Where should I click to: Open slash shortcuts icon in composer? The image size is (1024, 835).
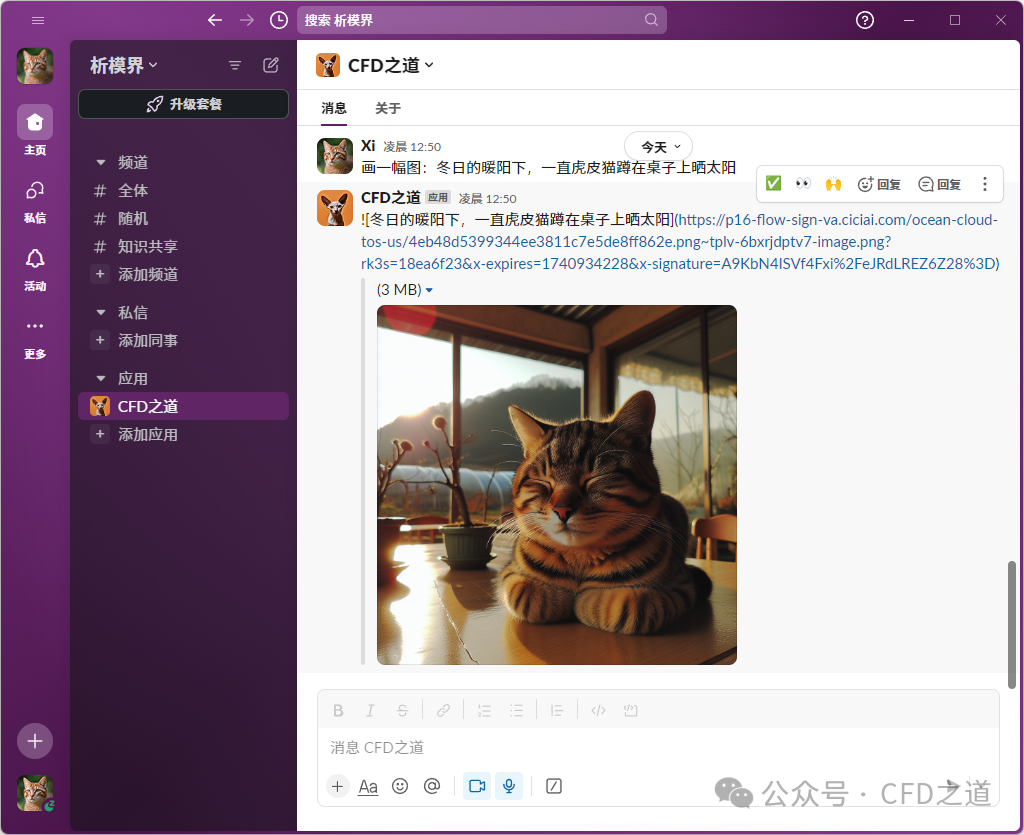(554, 786)
